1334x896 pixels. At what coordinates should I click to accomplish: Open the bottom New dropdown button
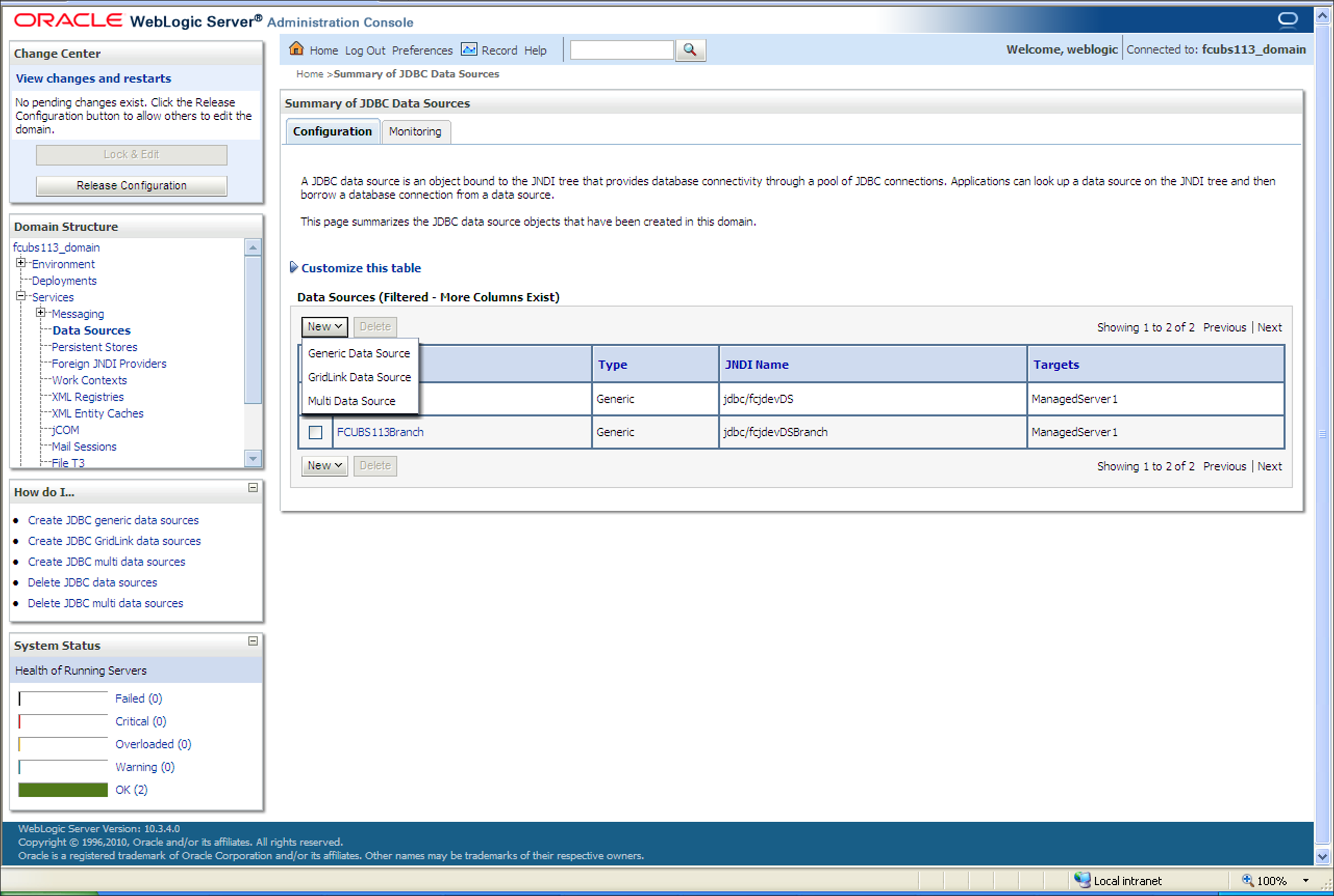click(x=324, y=466)
